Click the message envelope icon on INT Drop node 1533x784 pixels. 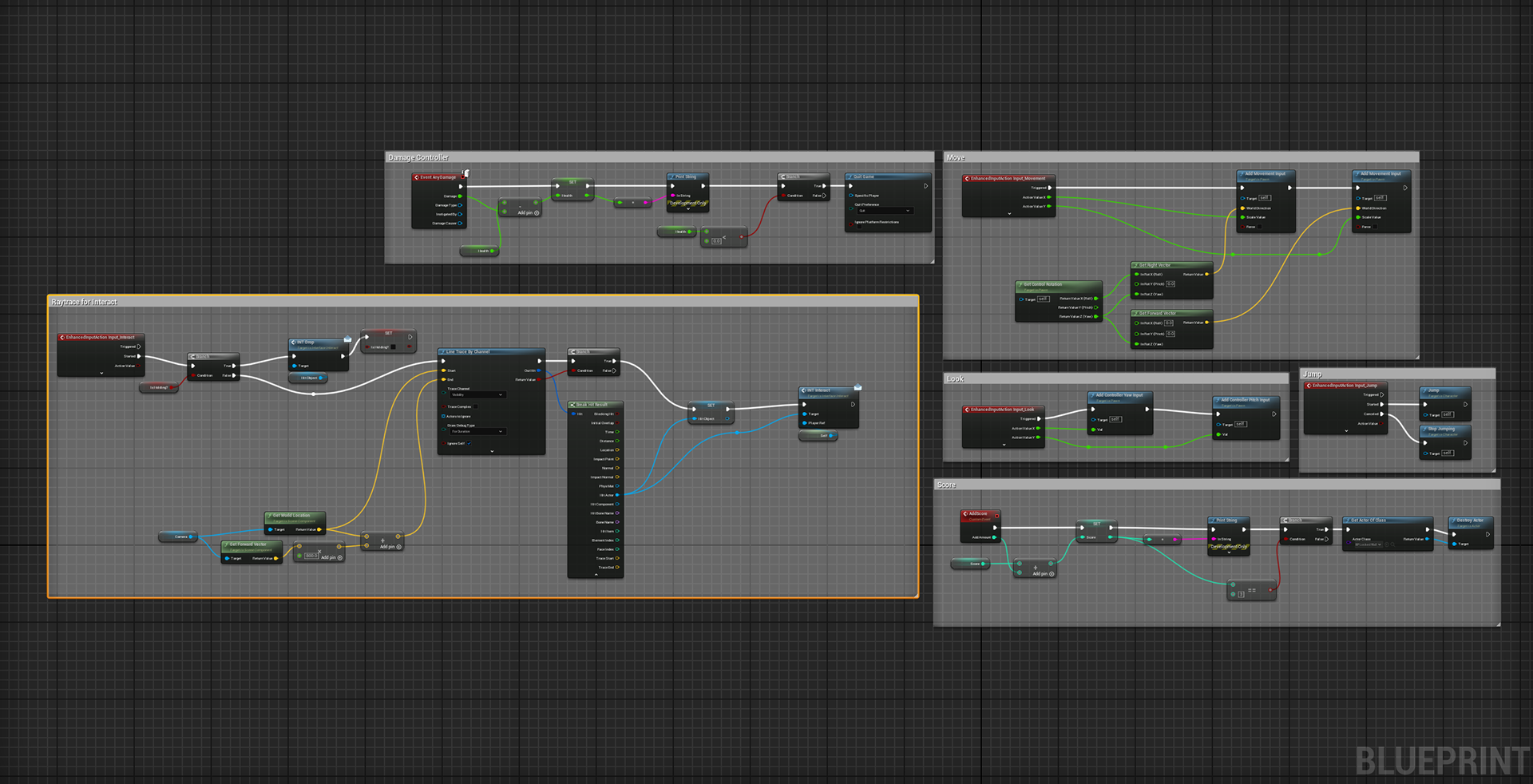click(347, 339)
